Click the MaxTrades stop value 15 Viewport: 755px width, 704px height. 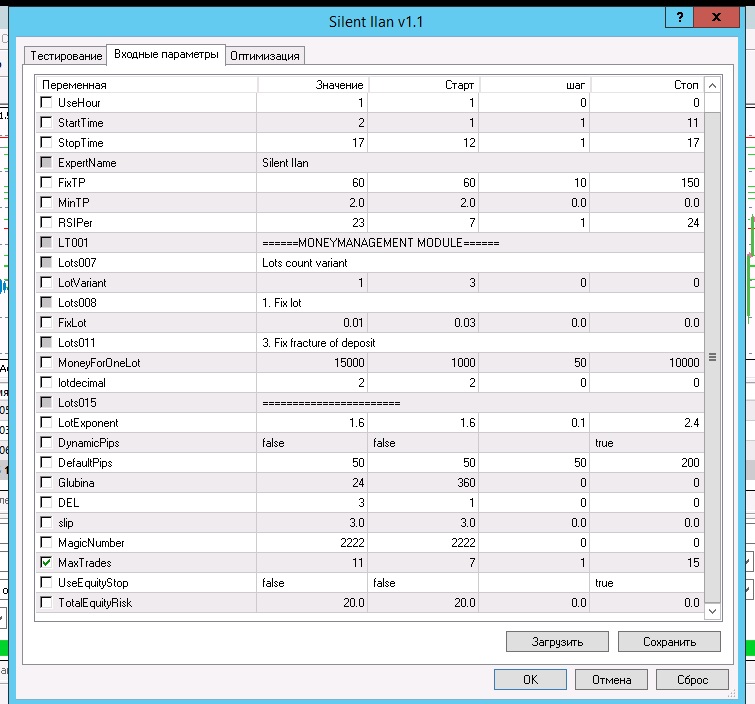(647, 562)
